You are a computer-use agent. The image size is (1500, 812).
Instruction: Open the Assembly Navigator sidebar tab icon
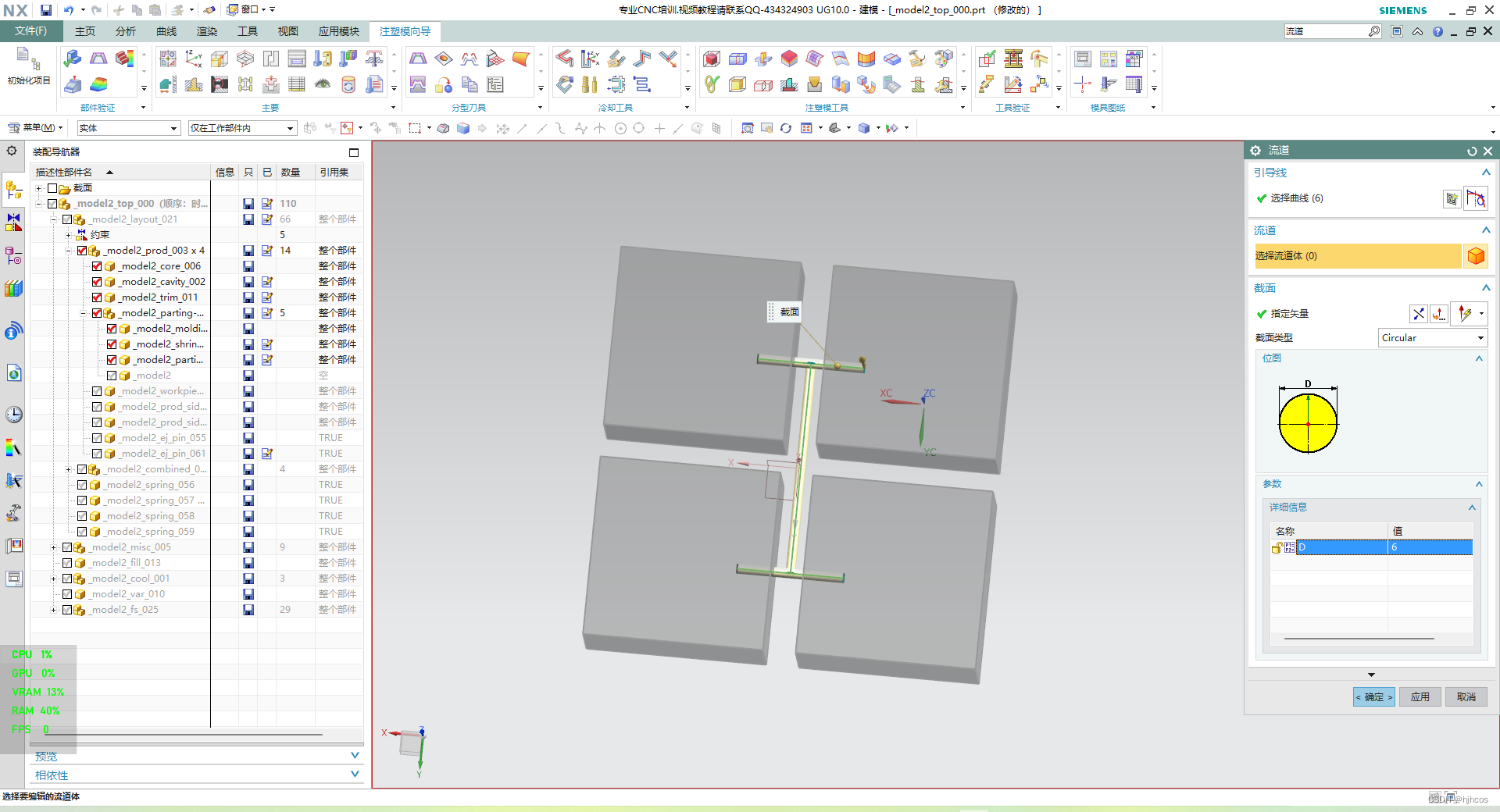click(13, 190)
